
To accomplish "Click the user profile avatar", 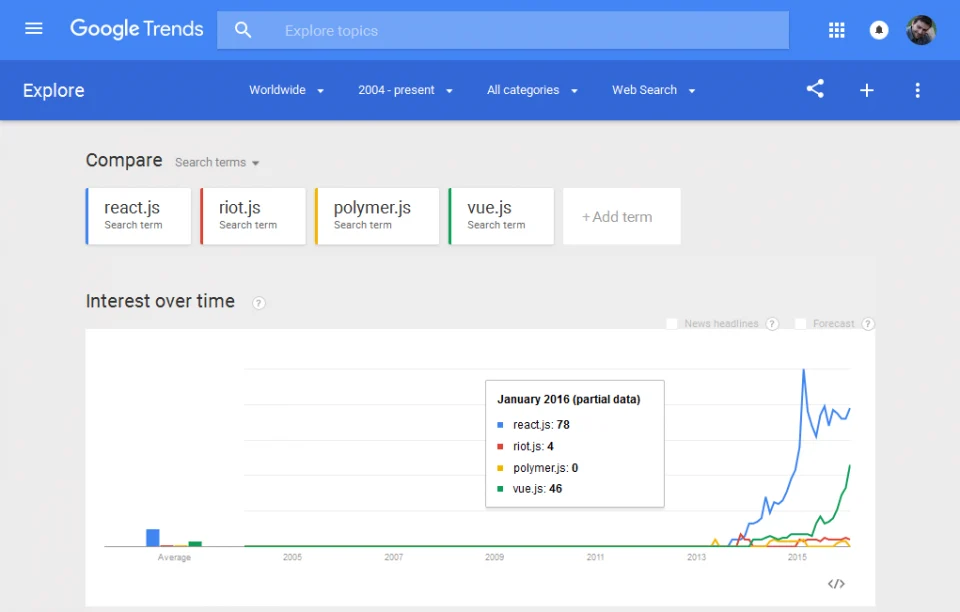I will [x=921, y=30].
